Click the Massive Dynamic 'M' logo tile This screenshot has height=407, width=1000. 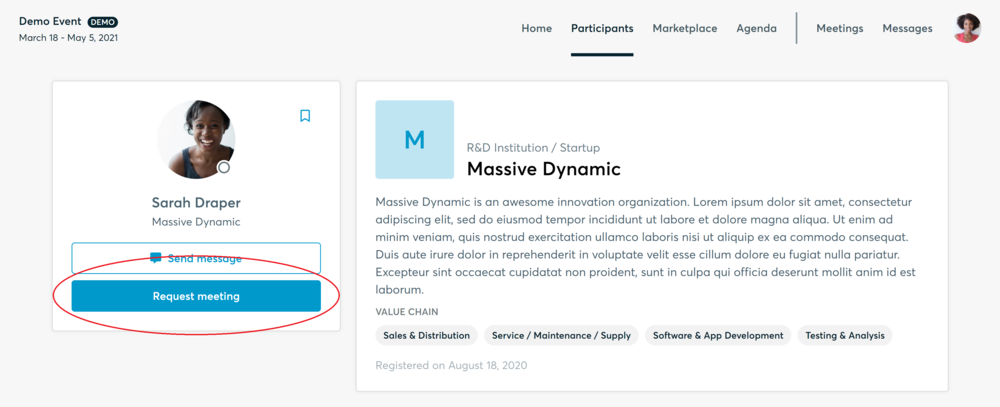pyautogui.click(x=415, y=139)
